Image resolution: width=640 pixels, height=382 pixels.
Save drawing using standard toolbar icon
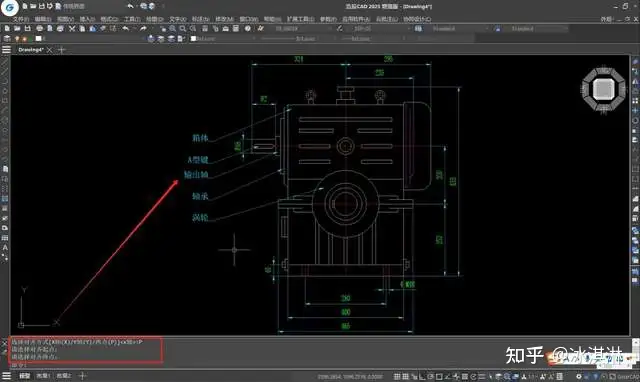(27, 29)
